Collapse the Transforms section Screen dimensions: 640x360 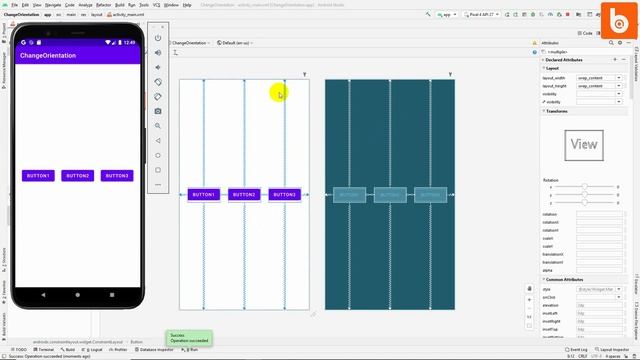coord(543,111)
